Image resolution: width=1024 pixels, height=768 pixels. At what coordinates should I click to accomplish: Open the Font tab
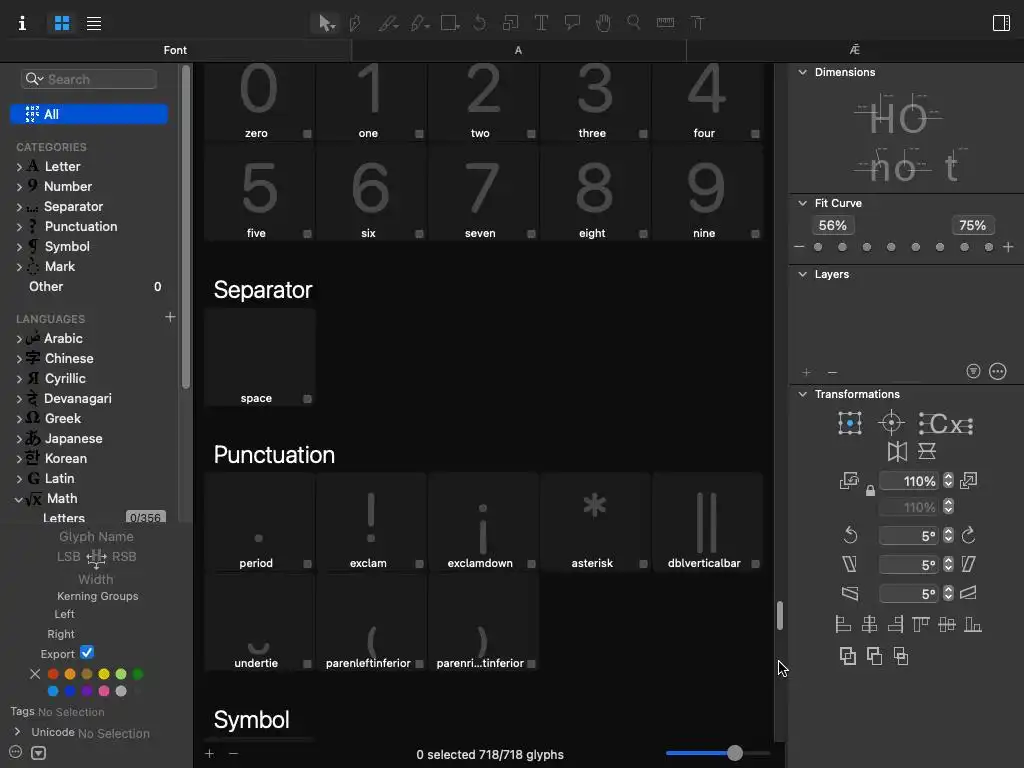tap(175, 50)
